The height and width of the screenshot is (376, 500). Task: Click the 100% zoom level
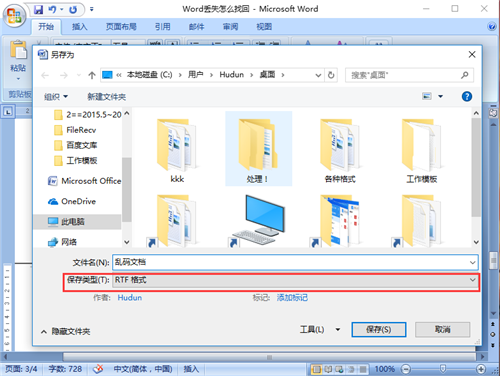pyautogui.click(x=385, y=369)
